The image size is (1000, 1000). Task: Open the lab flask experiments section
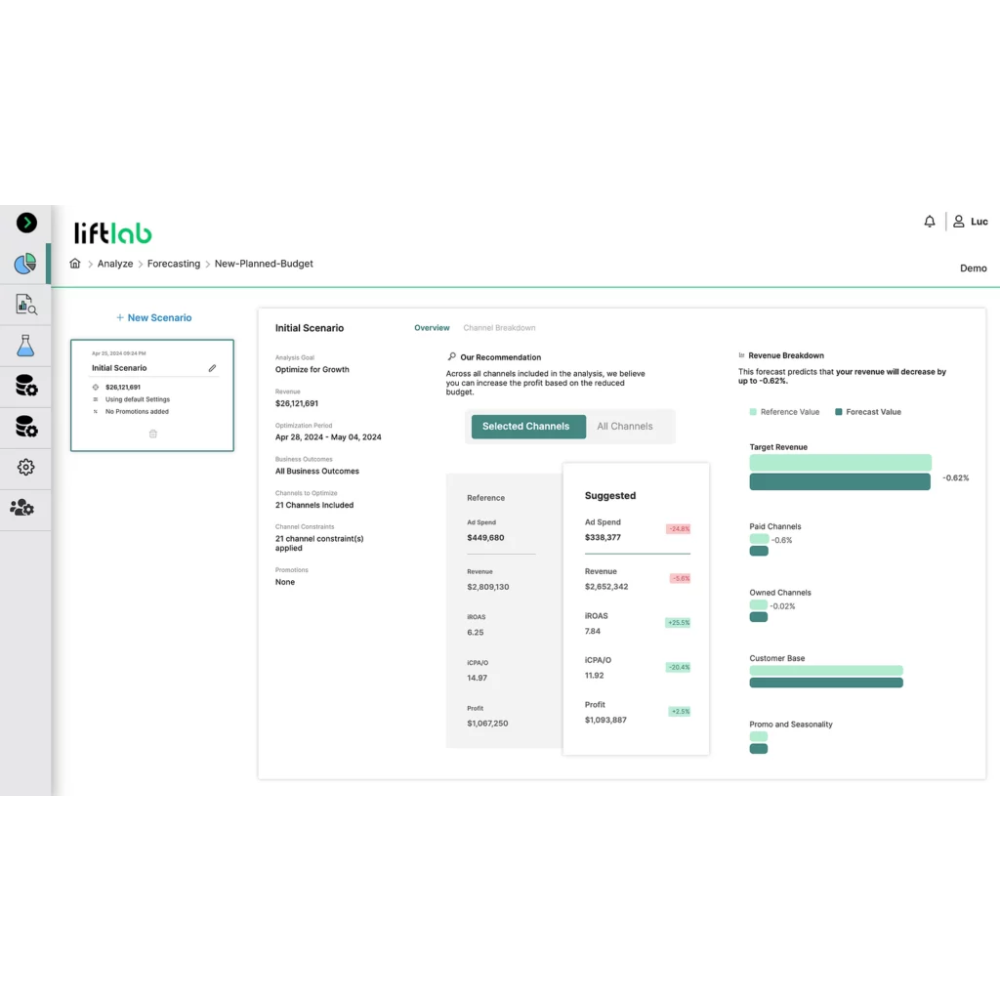pos(25,345)
